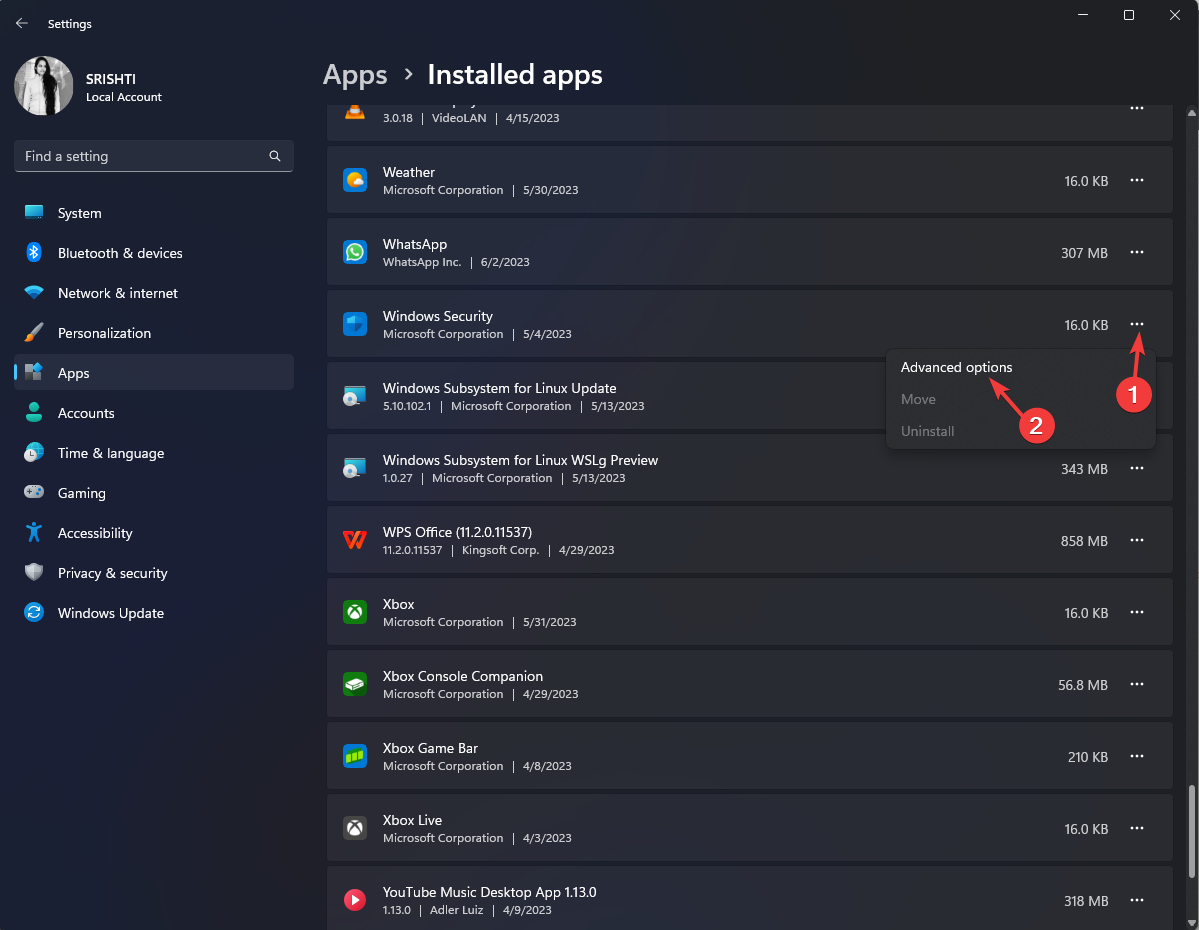1199x930 pixels.
Task: Click the Apps breadcrumb link
Action: click(x=355, y=75)
